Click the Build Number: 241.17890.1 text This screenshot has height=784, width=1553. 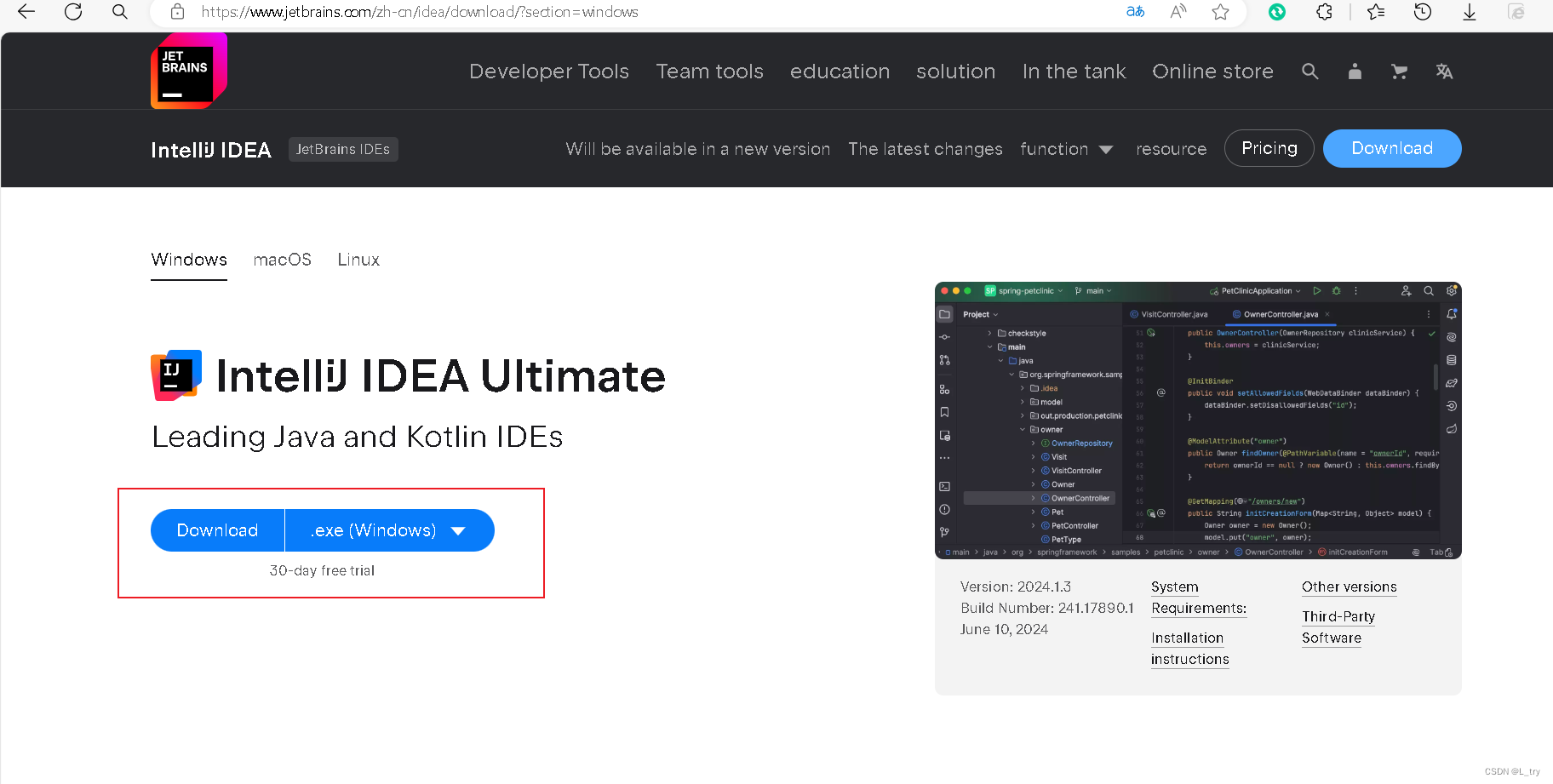[1047, 608]
